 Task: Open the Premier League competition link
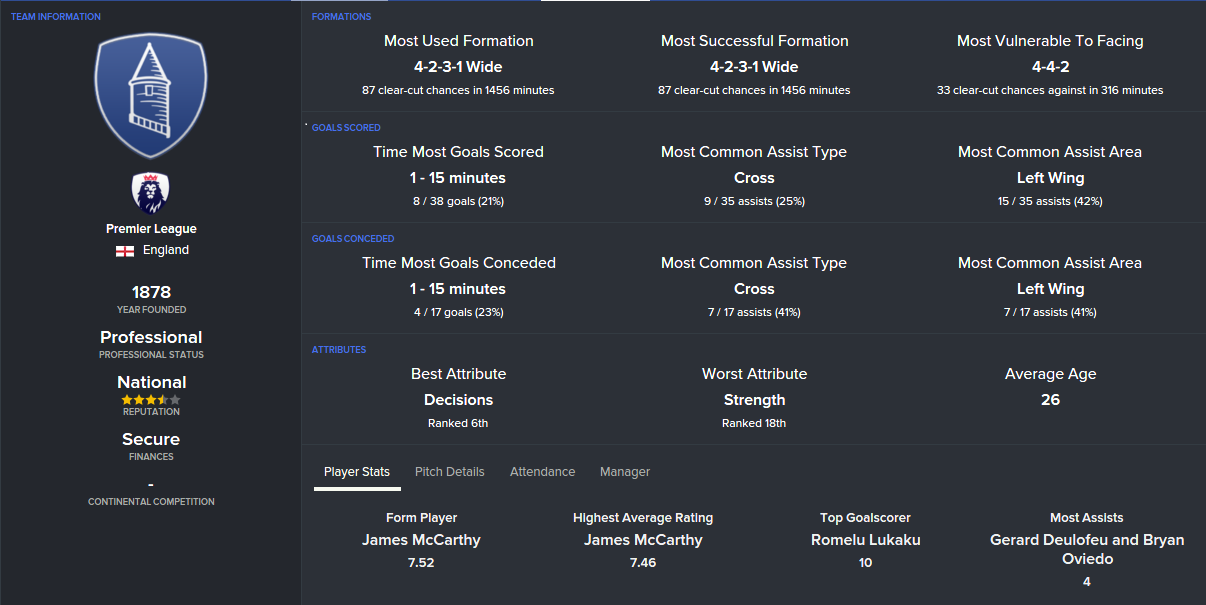(x=151, y=229)
